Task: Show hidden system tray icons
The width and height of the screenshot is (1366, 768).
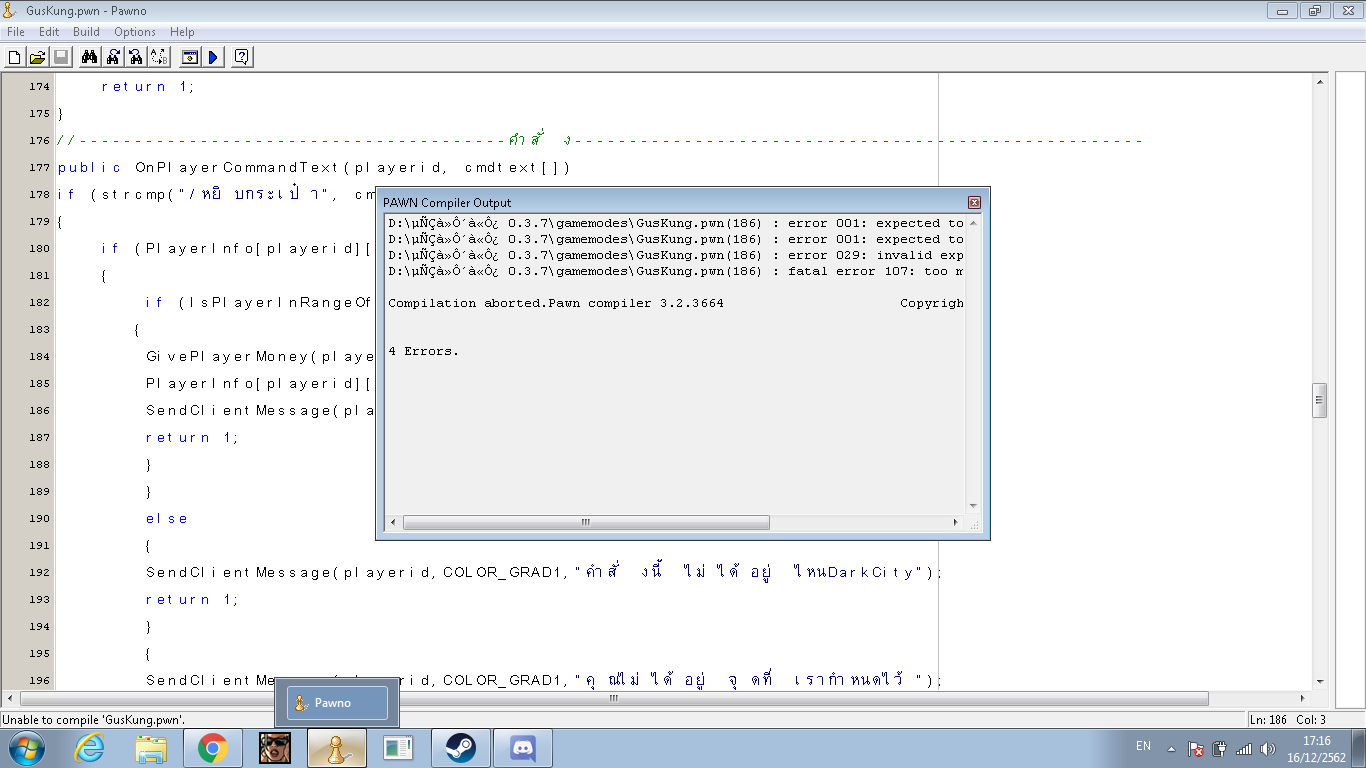Action: click(x=1171, y=748)
